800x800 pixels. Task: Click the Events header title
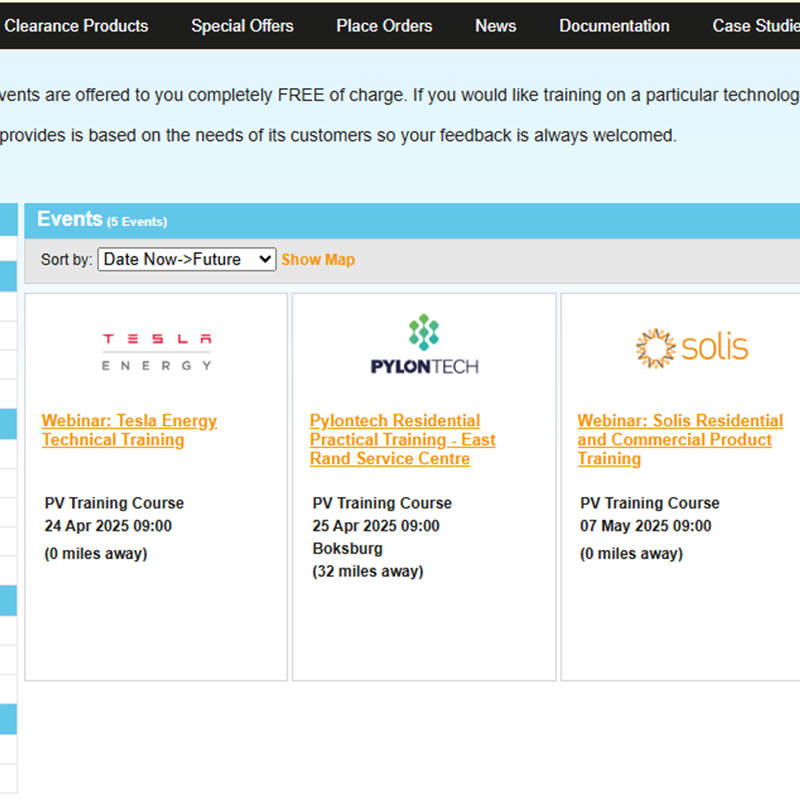(70, 219)
